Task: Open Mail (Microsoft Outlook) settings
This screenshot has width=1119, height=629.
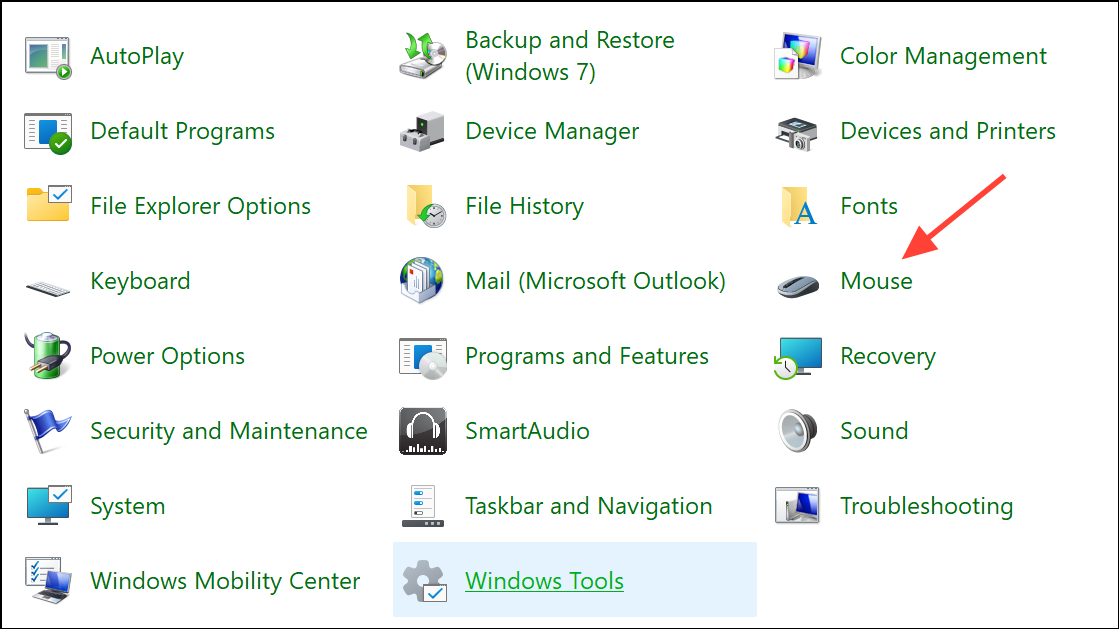Action: tap(595, 281)
